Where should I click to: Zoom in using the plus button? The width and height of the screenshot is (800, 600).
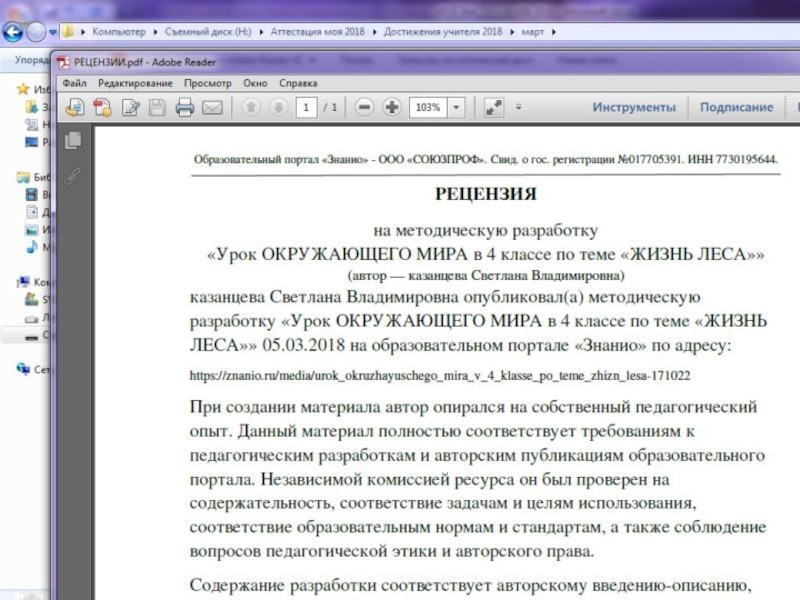392,107
